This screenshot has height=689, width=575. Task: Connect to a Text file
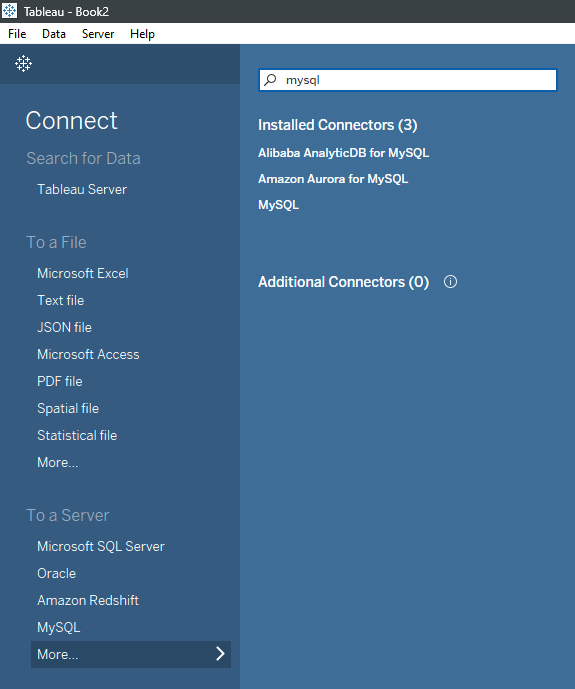tap(61, 300)
